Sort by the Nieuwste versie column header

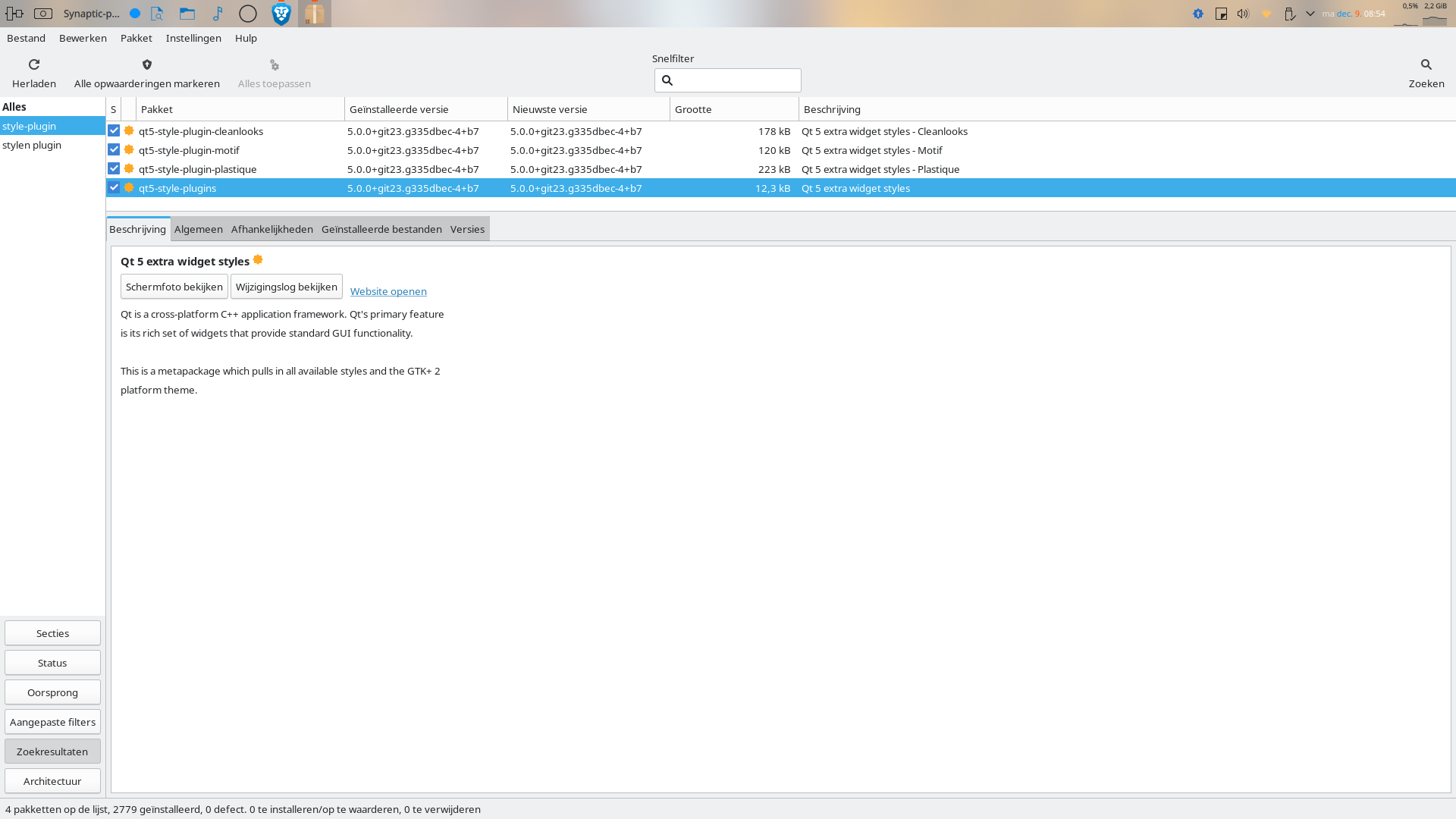click(589, 109)
